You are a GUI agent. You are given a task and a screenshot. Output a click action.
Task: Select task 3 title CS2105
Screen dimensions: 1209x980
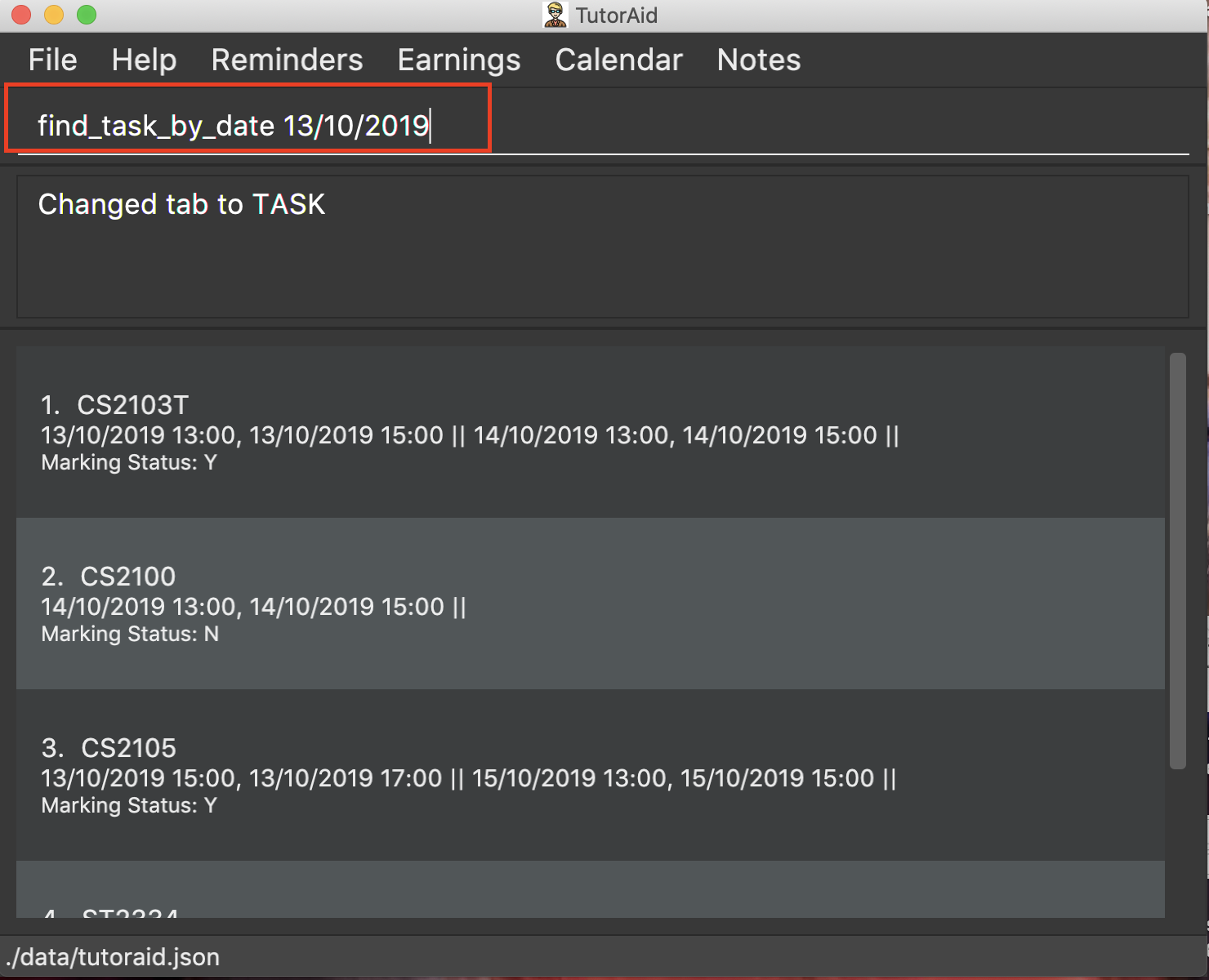pos(128,748)
